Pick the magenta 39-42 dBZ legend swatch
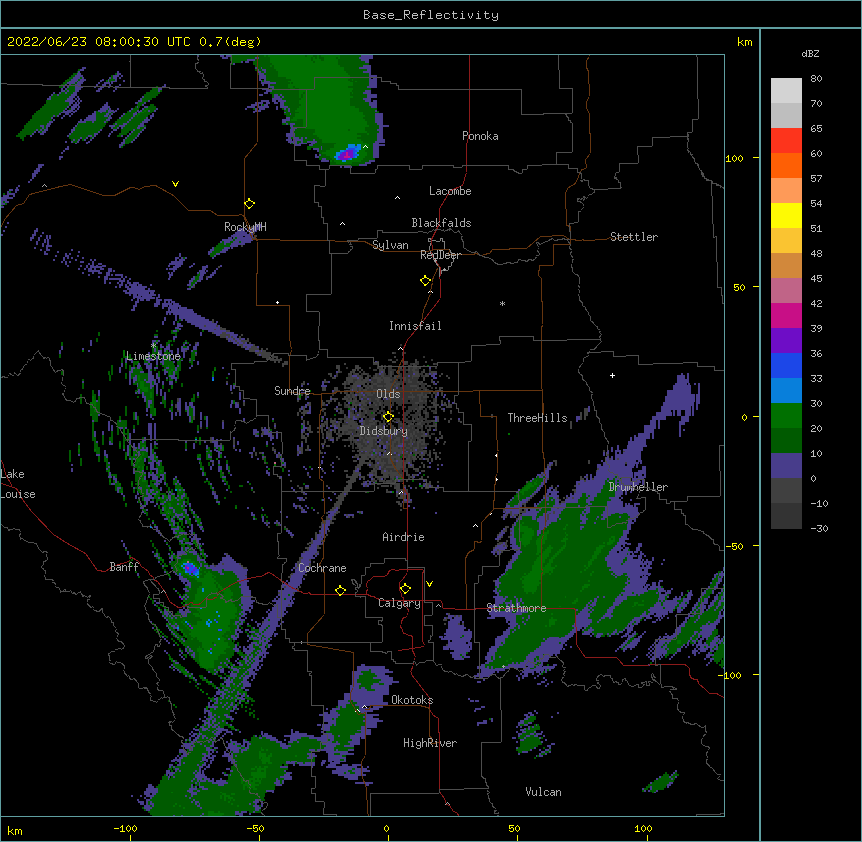Screen dimensions: 862x842 point(786,315)
